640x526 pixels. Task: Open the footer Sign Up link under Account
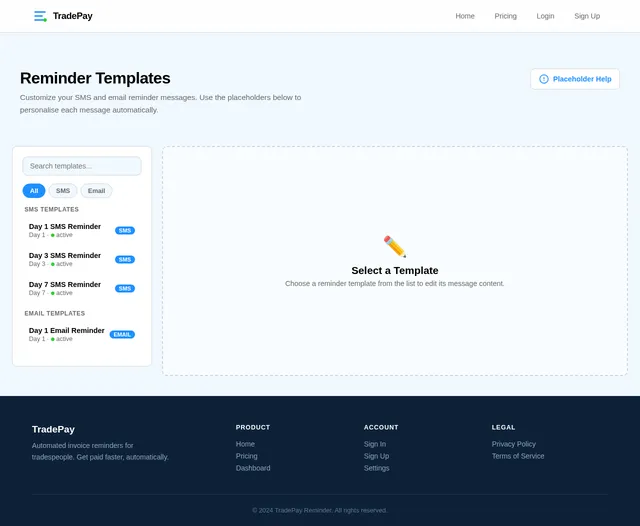376,456
